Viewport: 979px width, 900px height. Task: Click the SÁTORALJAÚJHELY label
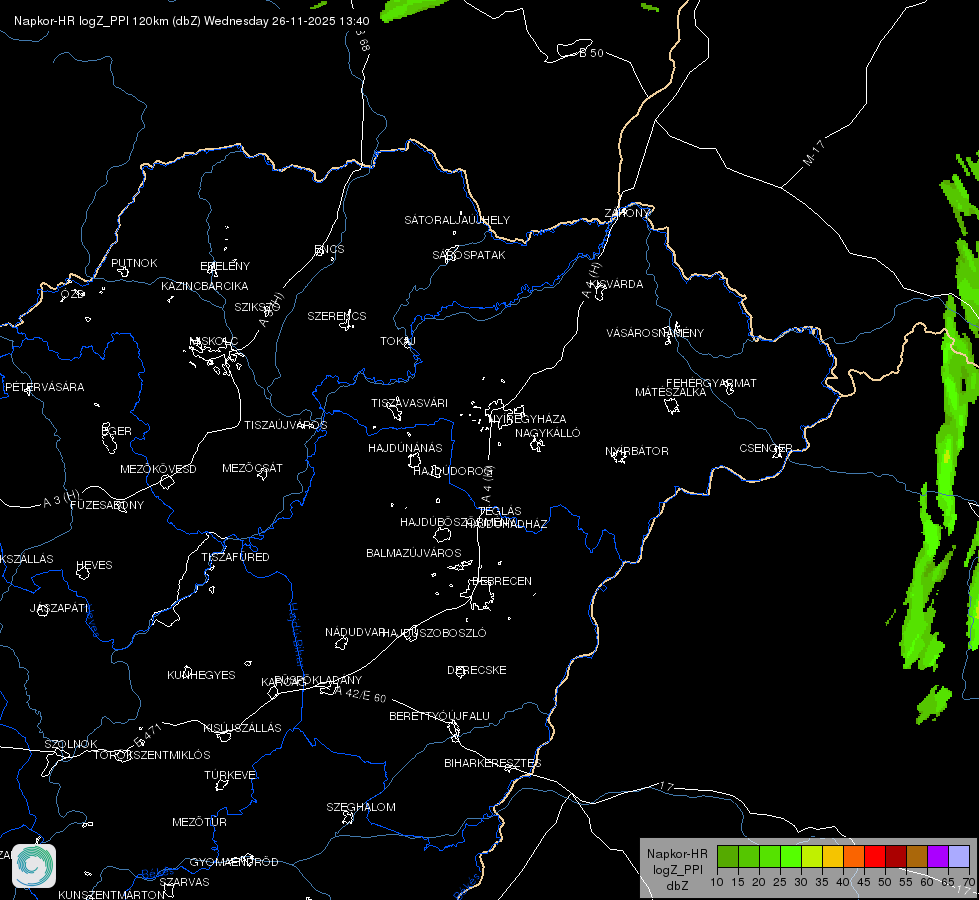coord(457,220)
